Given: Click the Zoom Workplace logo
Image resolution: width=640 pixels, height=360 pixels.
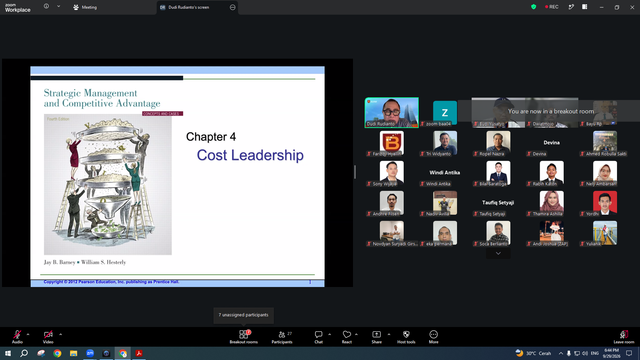Looking at the screenshot, I should (18, 7).
